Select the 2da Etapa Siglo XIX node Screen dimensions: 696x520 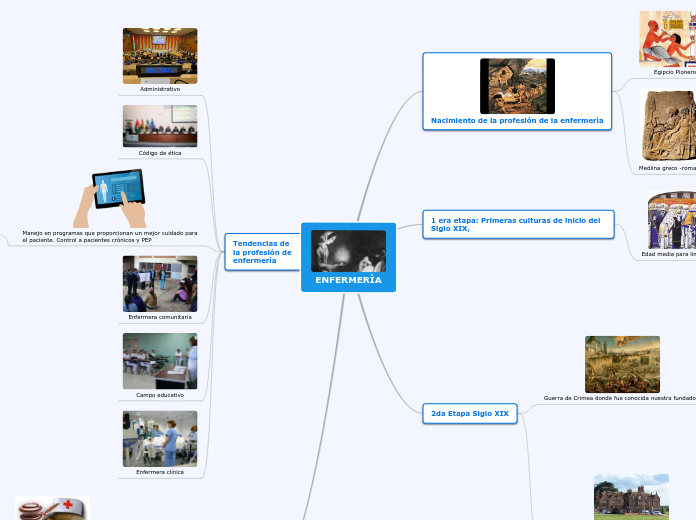[470, 413]
